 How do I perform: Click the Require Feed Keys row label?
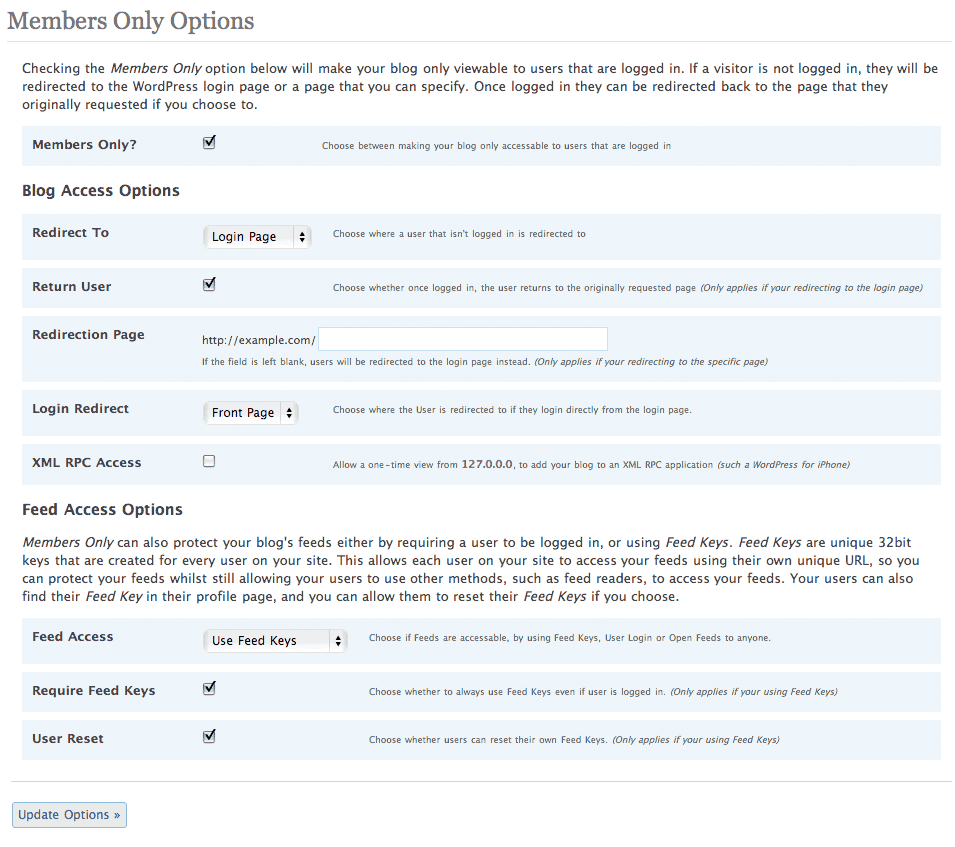(94, 691)
